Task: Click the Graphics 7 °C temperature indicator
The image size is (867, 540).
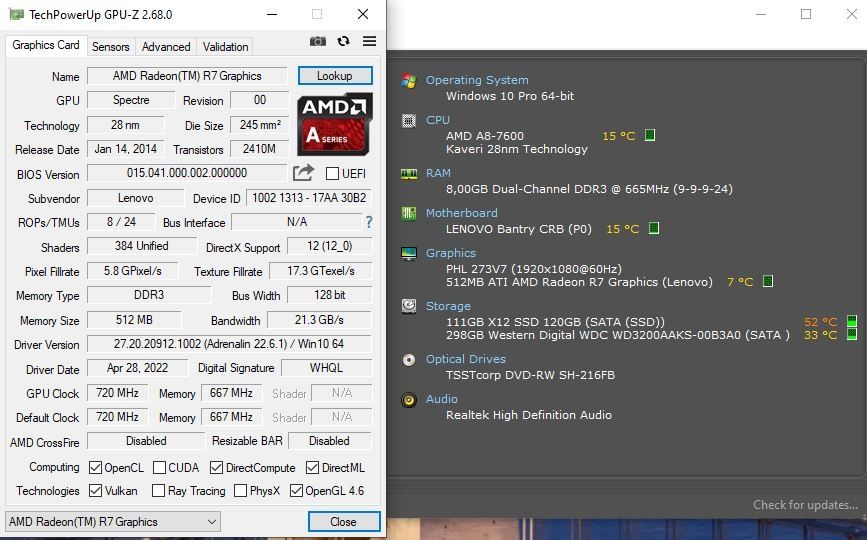Action: click(x=768, y=281)
